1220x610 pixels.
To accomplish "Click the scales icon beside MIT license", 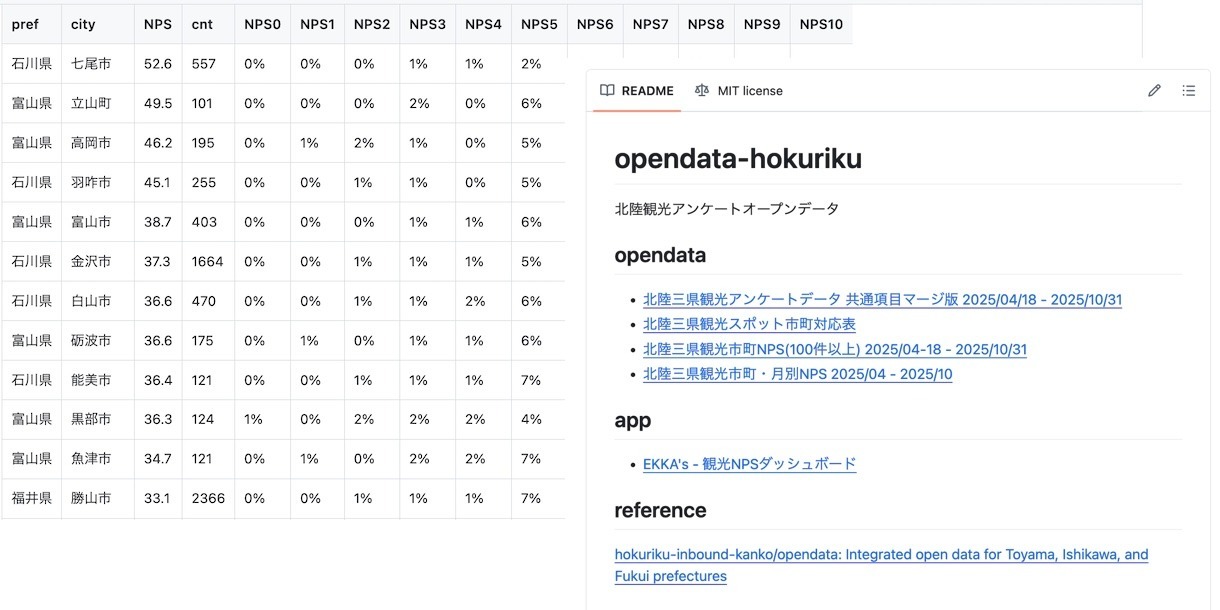I will coord(702,91).
